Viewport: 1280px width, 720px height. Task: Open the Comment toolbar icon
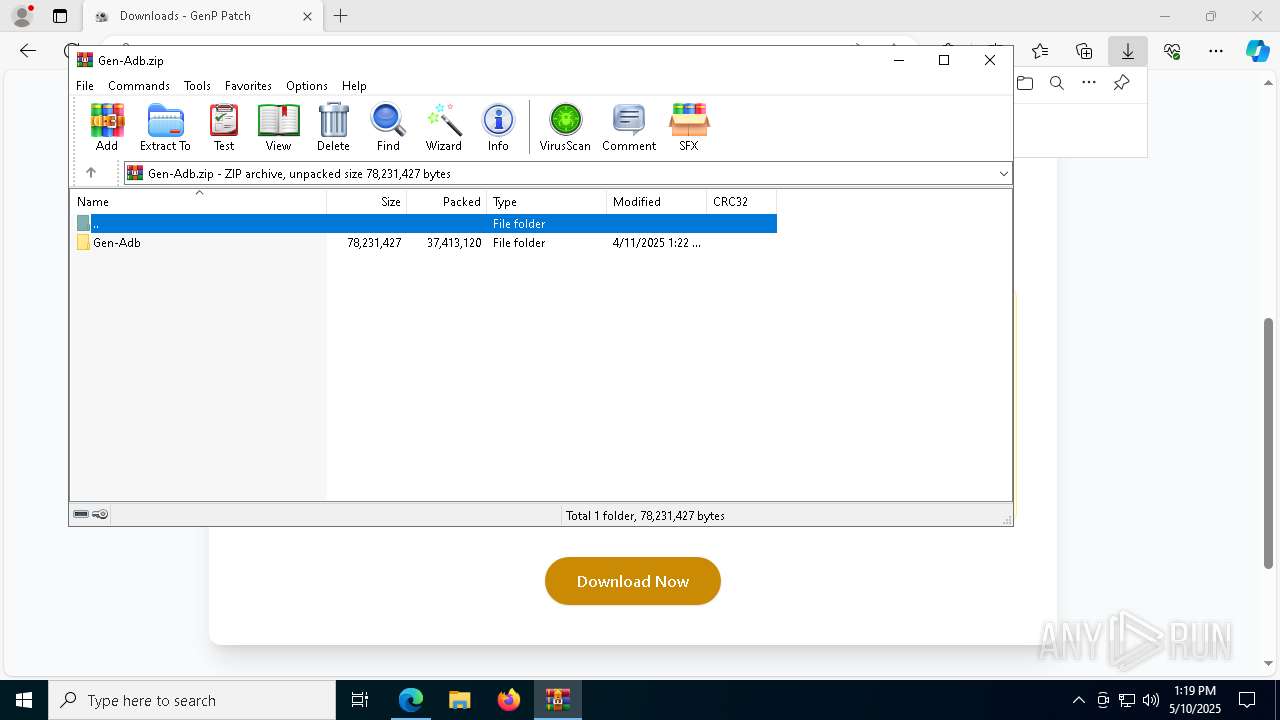tap(629, 127)
